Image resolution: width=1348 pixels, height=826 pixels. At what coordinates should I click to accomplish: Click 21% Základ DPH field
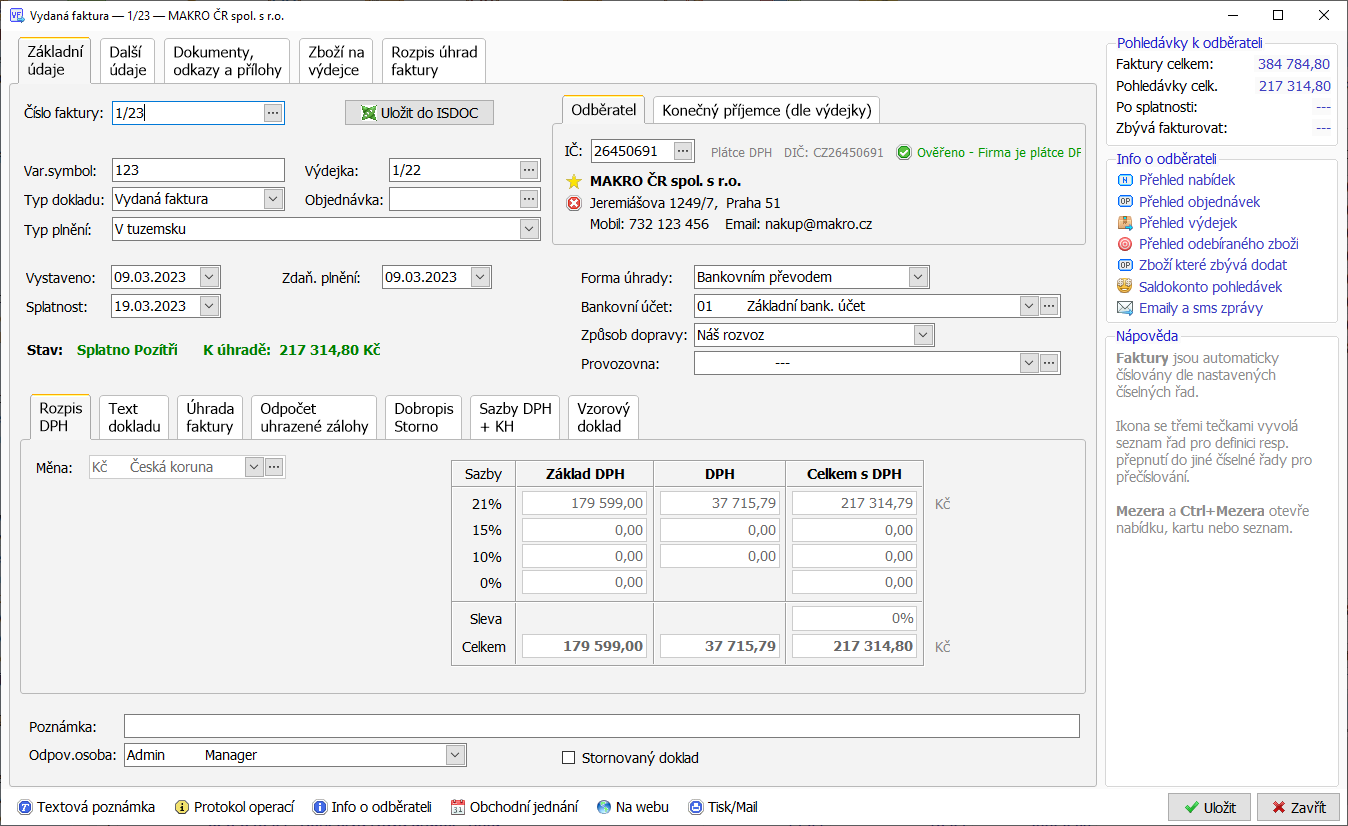585,503
